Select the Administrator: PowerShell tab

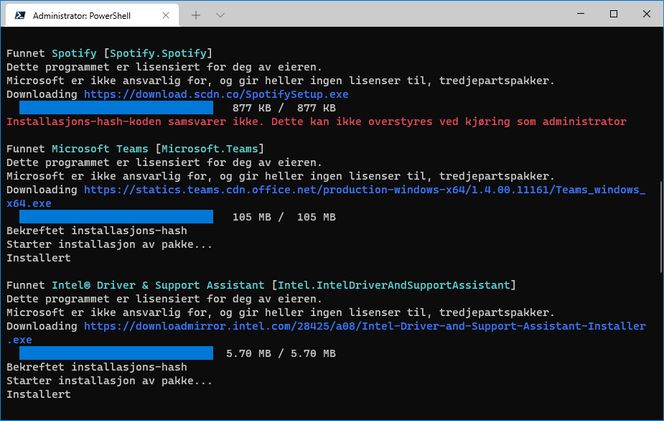(92, 15)
